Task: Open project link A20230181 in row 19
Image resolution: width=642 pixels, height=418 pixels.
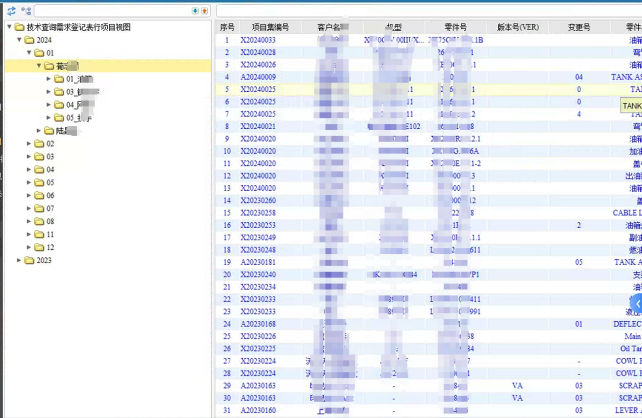Action: (x=258, y=262)
